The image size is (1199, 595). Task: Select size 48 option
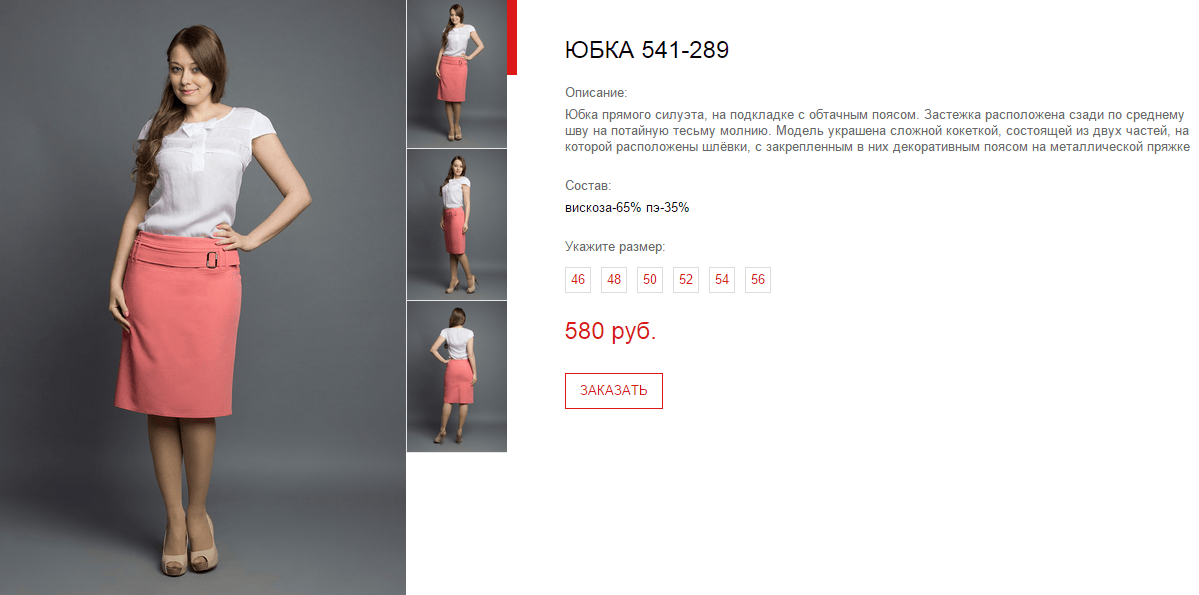614,280
